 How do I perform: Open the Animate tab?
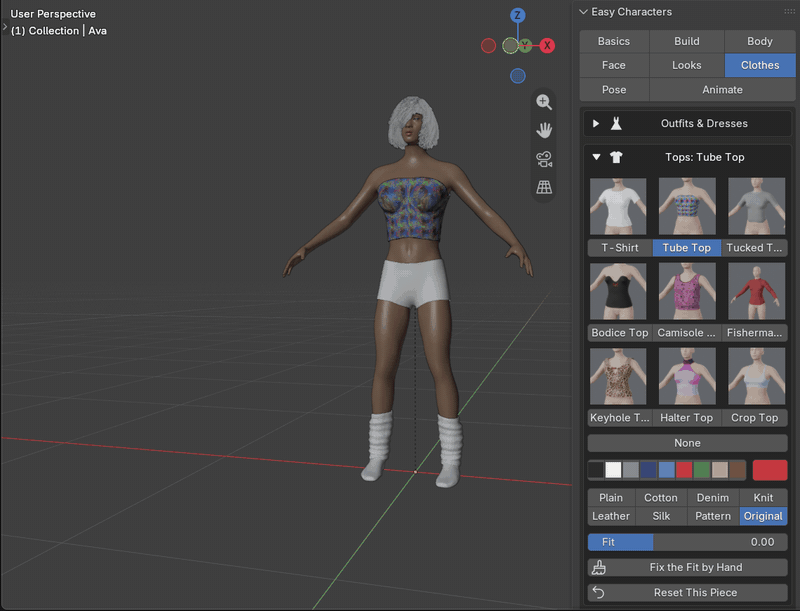pos(722,90)
